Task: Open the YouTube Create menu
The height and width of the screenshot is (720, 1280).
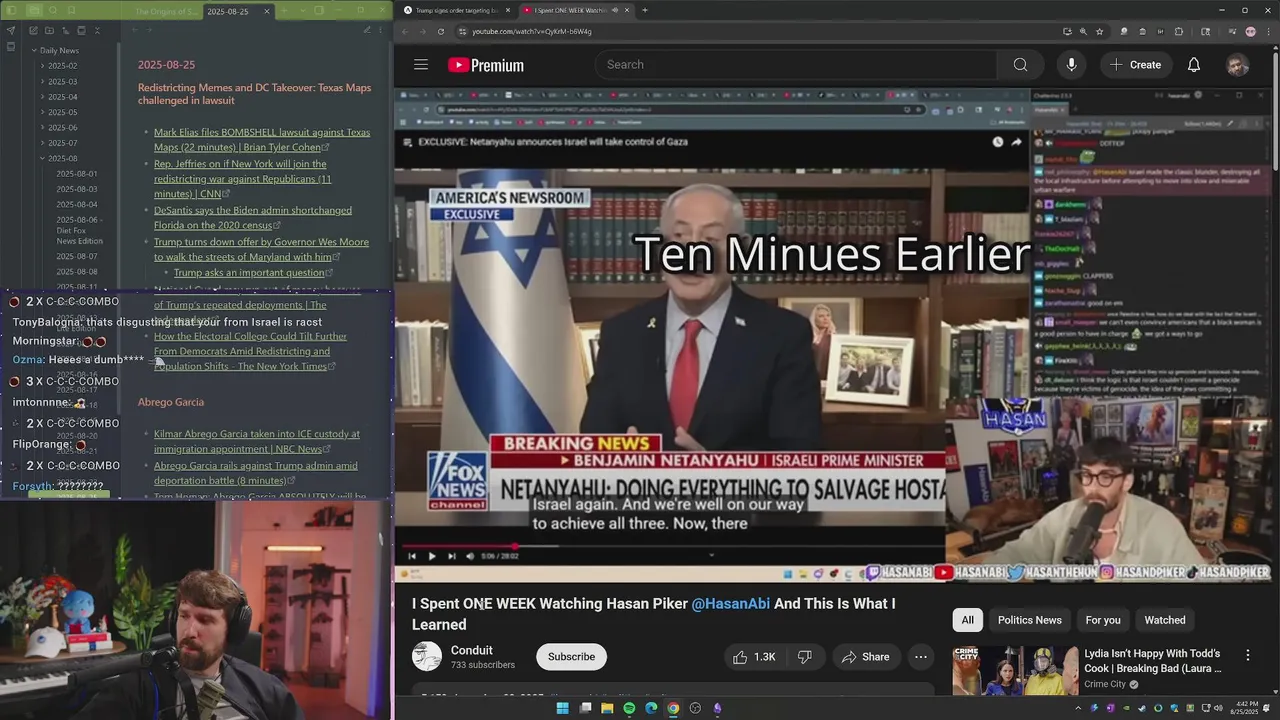Action: [1135, 65]
